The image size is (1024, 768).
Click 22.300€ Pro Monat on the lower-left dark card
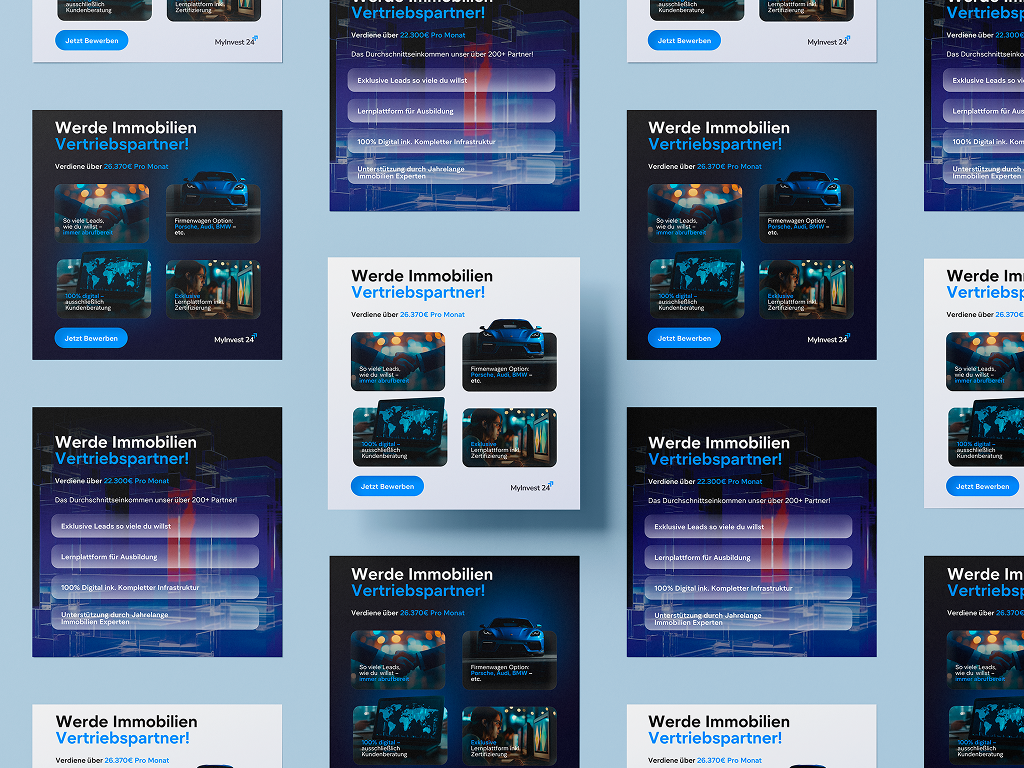[136, 481]
